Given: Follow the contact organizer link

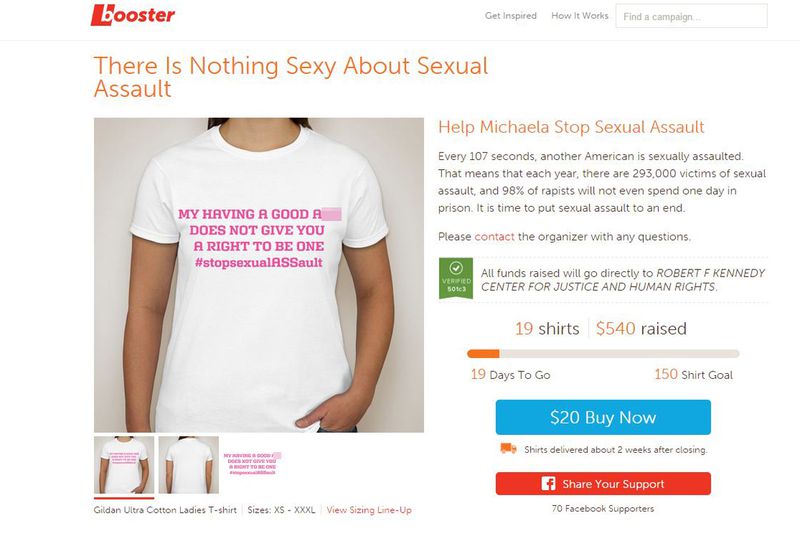Looking at the screenshot, I should pos(494,237).
